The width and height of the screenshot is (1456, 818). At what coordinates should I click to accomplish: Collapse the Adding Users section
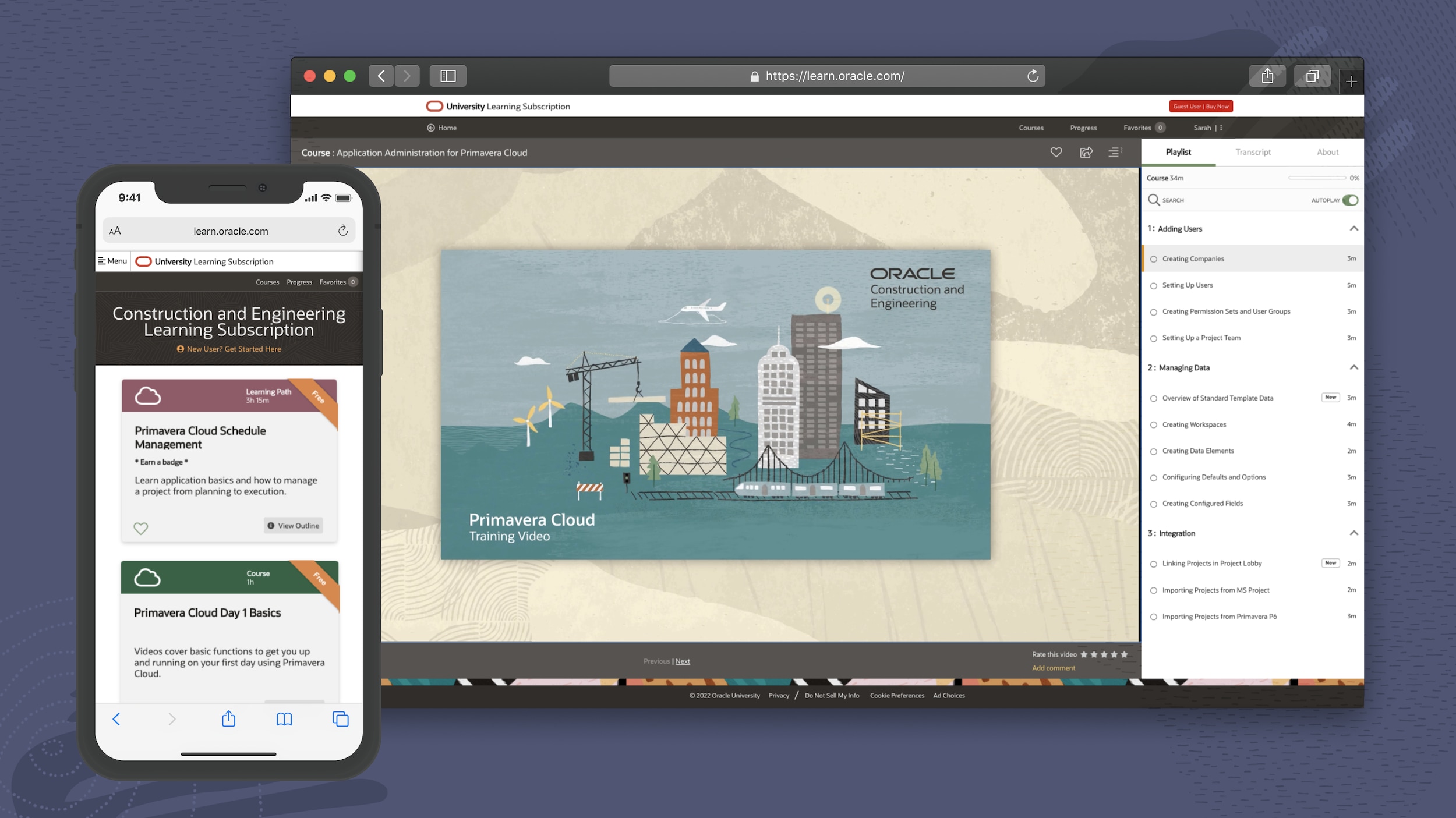(1354, 229)
